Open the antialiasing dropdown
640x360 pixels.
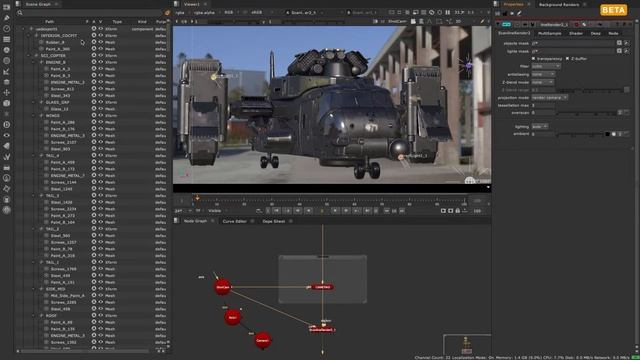coord(543,74)
